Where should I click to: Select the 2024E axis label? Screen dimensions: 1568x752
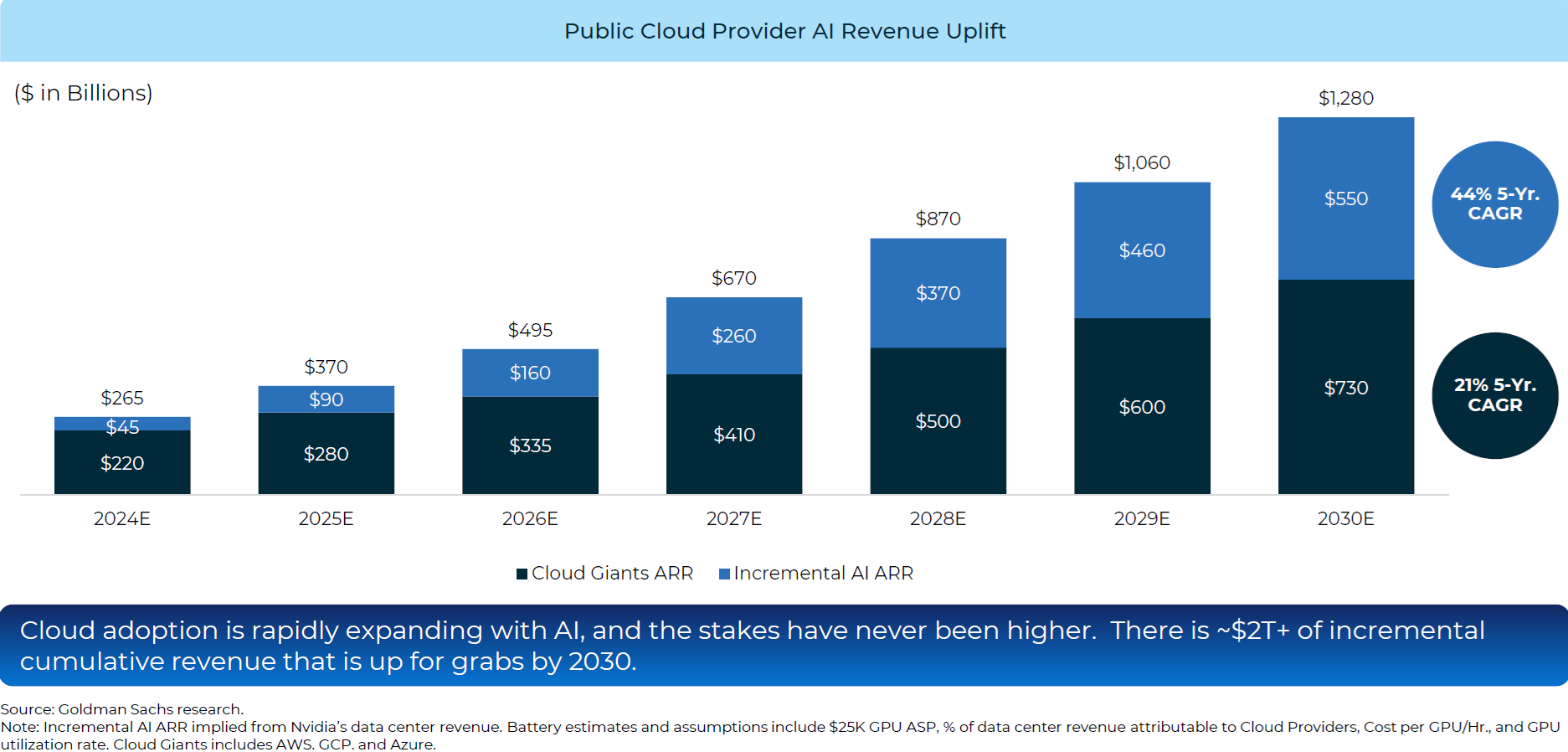[122, 518]
